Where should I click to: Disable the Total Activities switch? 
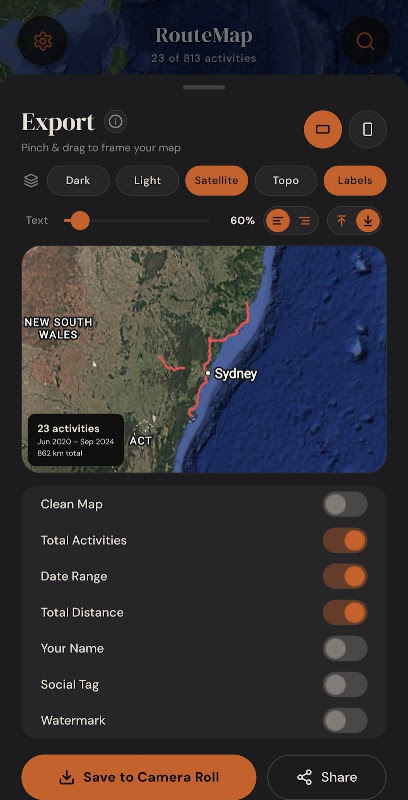(345, 541)
